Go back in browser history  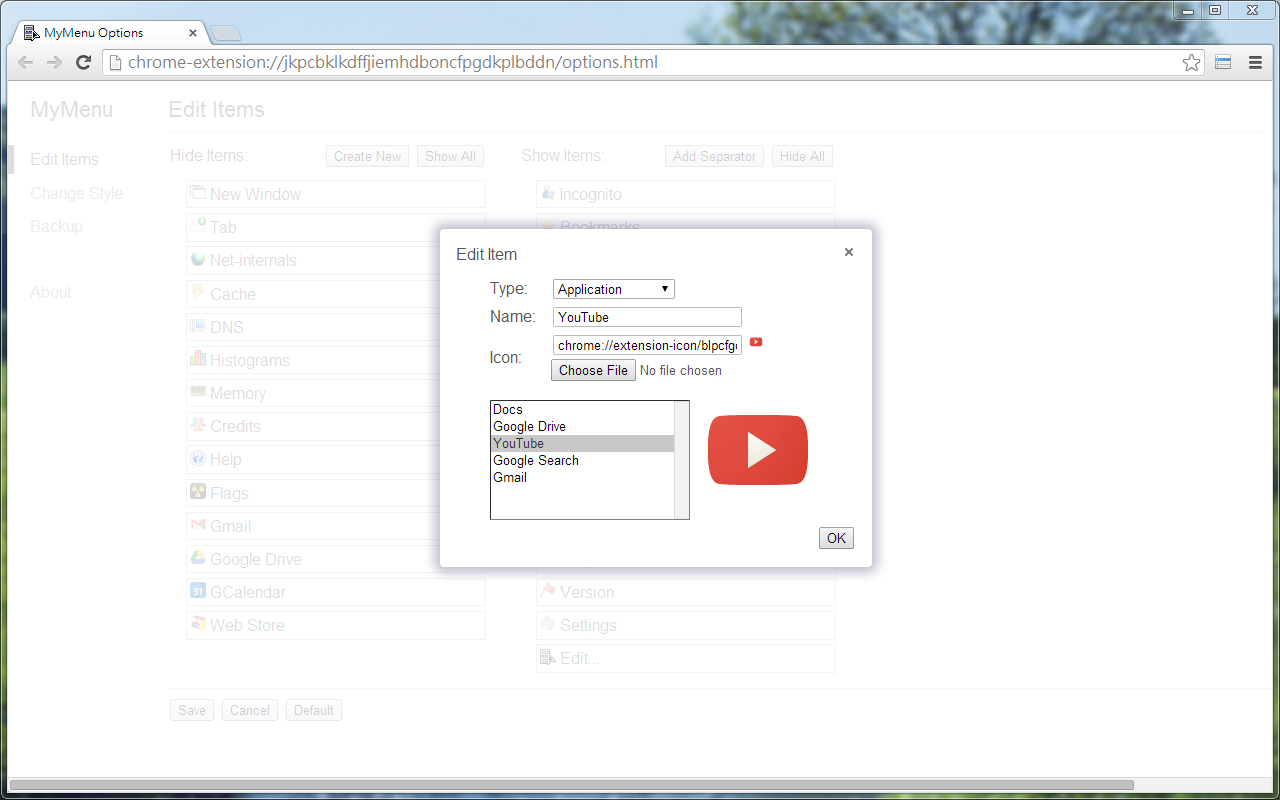click(26, 62)
